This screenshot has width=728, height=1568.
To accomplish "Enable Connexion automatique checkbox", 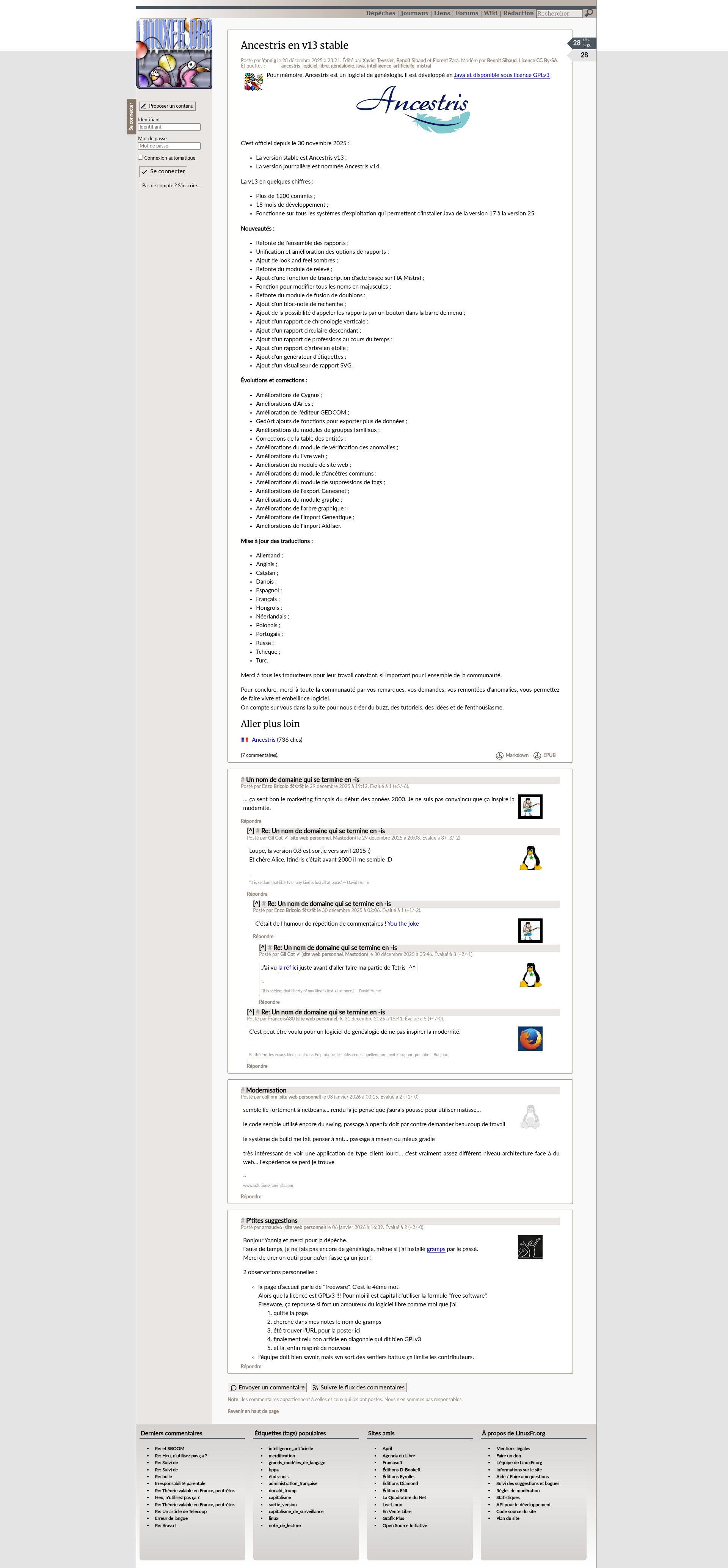I will pos(141,158).
